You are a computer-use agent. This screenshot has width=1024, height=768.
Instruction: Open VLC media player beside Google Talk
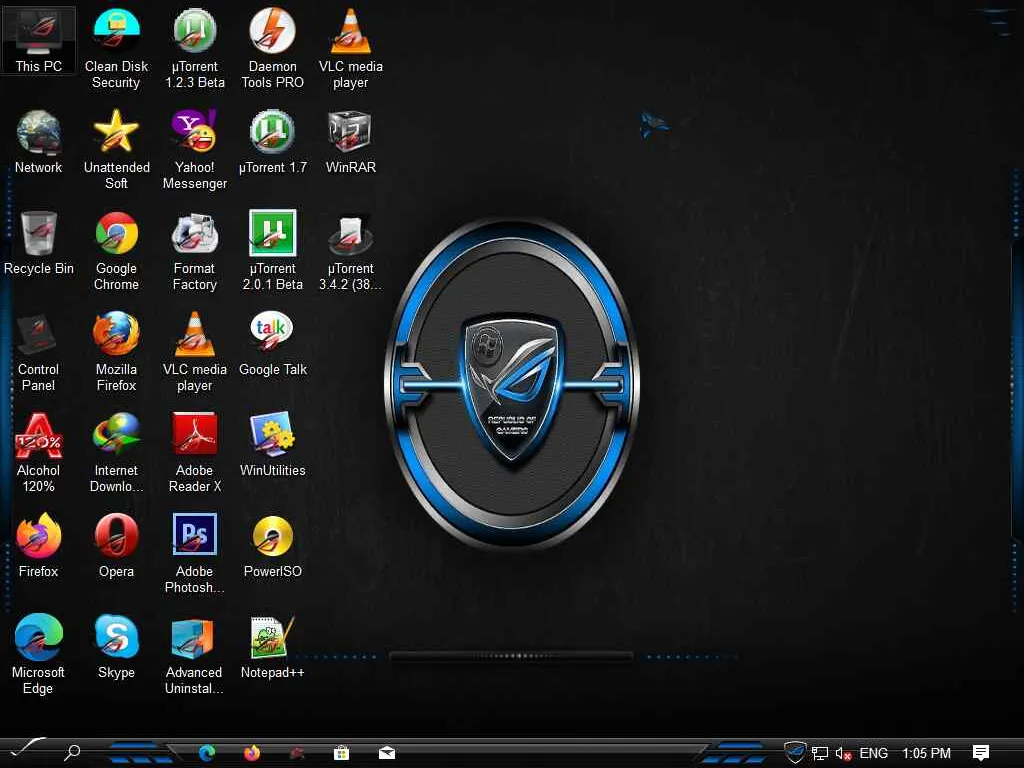pos(195,353)
